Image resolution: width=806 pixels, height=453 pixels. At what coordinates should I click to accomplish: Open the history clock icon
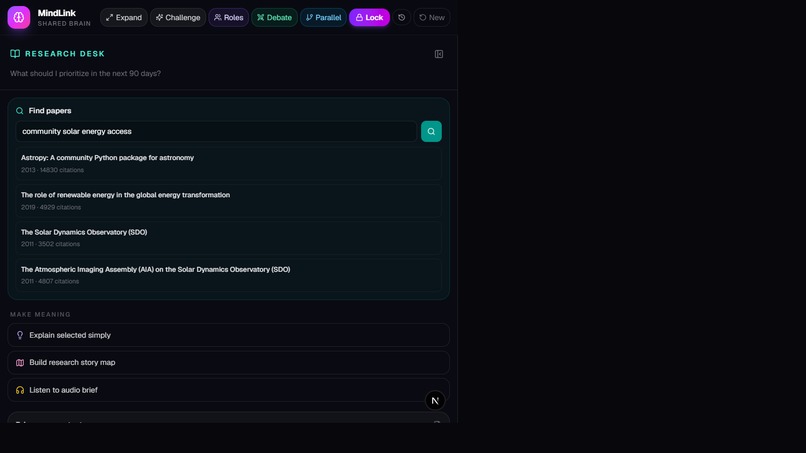(x=401, y=17)
